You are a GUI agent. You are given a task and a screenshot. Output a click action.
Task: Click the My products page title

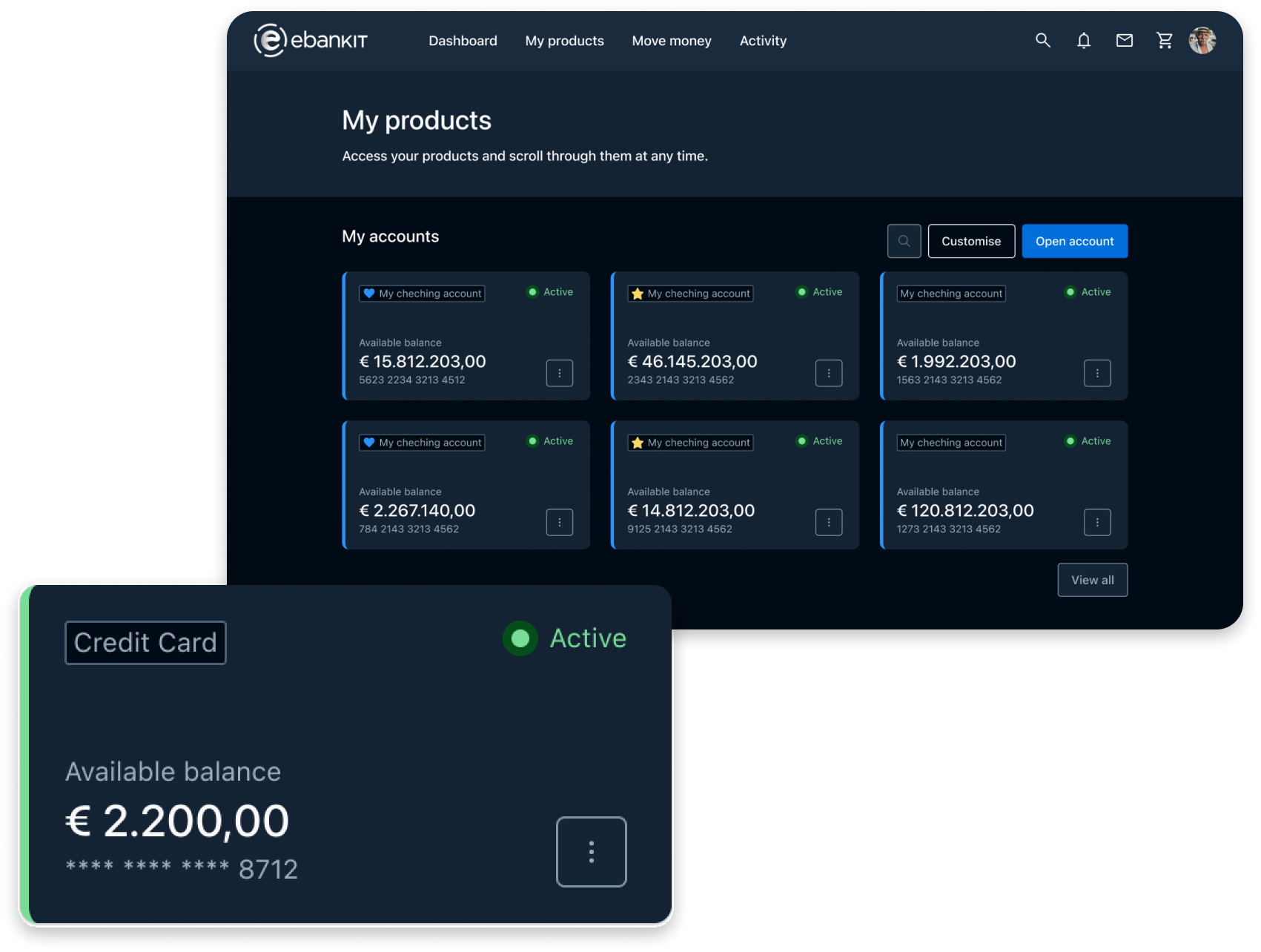pos(417,120)
